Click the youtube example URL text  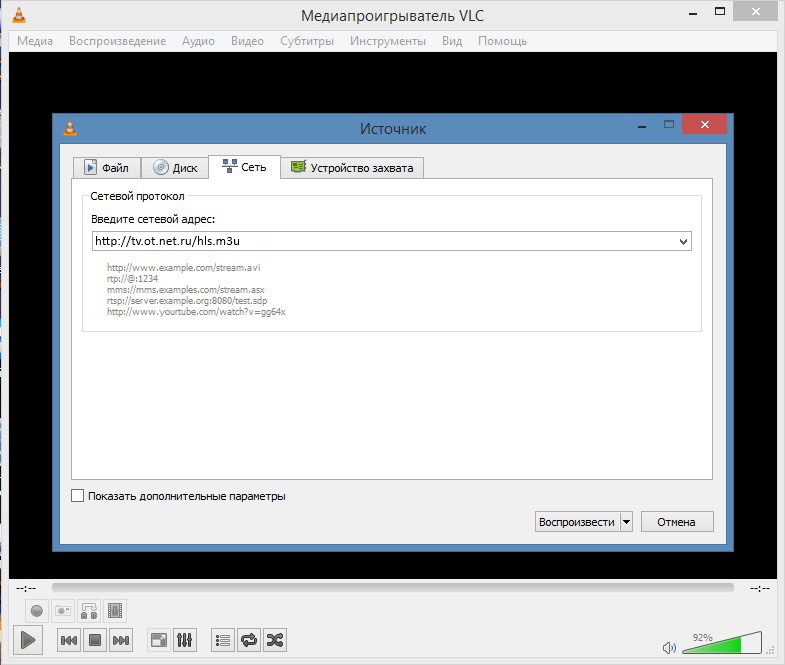pyautogui.click(x=196, y=311)
